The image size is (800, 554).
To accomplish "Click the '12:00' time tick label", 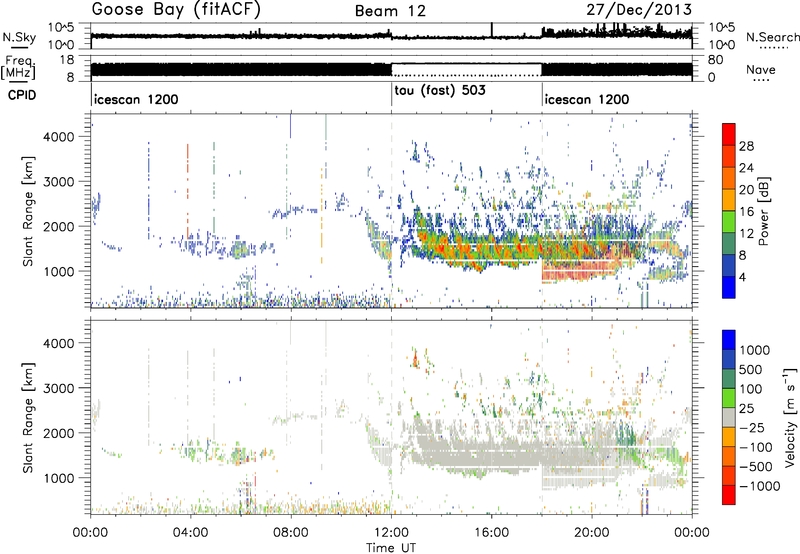I will point(391,533).
